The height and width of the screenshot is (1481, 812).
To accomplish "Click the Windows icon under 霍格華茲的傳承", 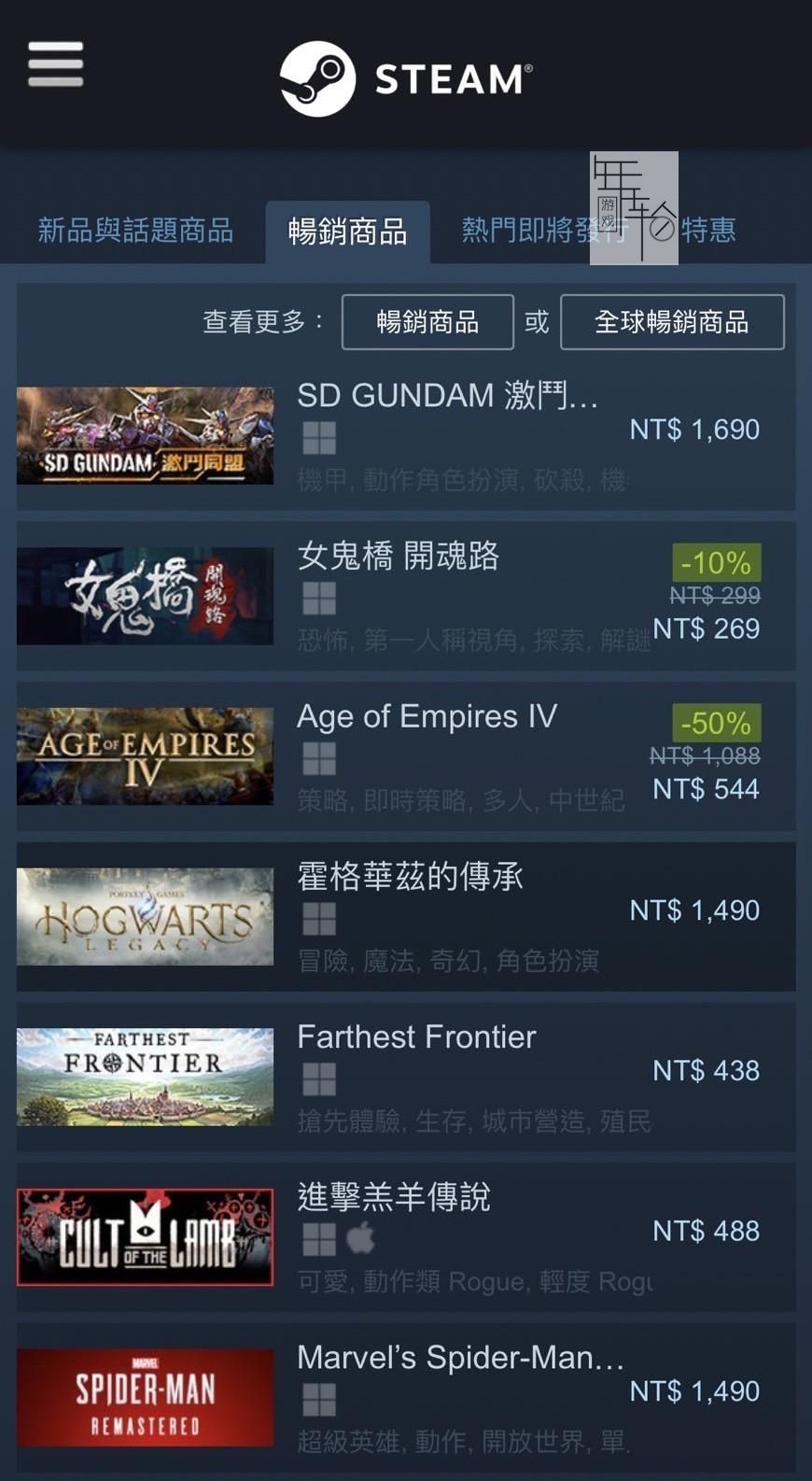I will [x=319, y=919].
